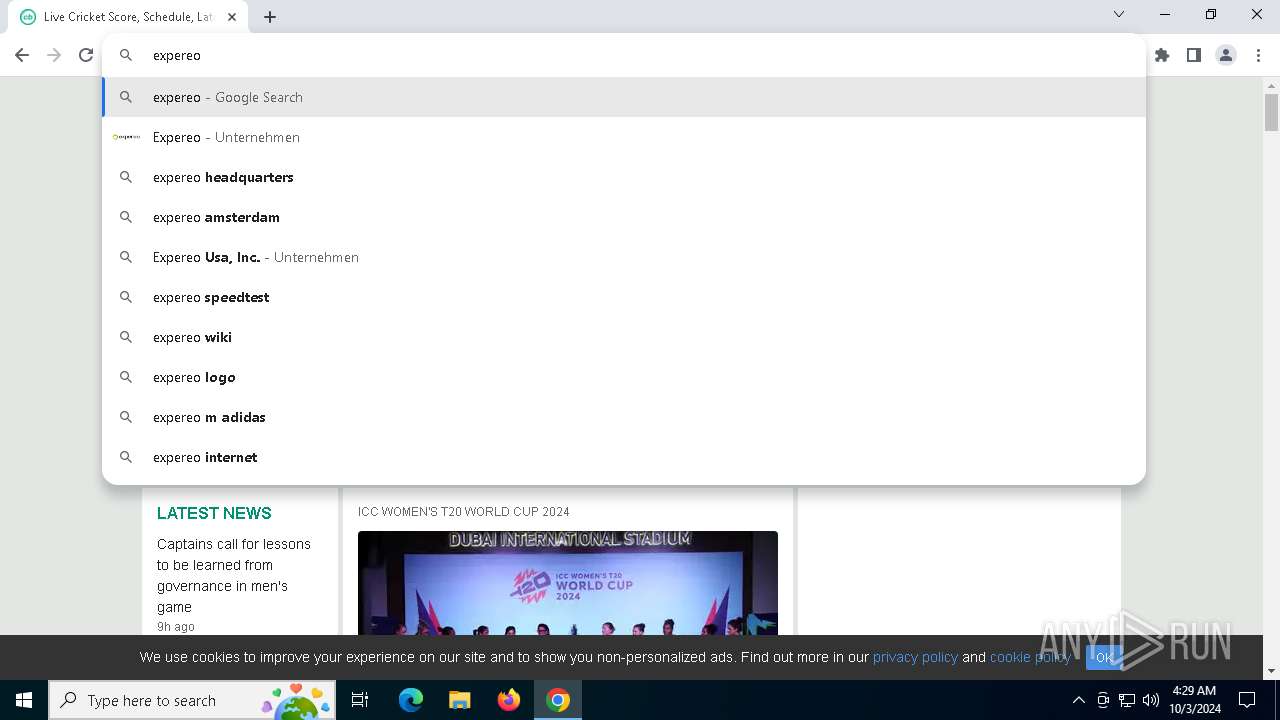The image size is (1280, 720).
Task: Open the privacy policy link
Action: 915,657
